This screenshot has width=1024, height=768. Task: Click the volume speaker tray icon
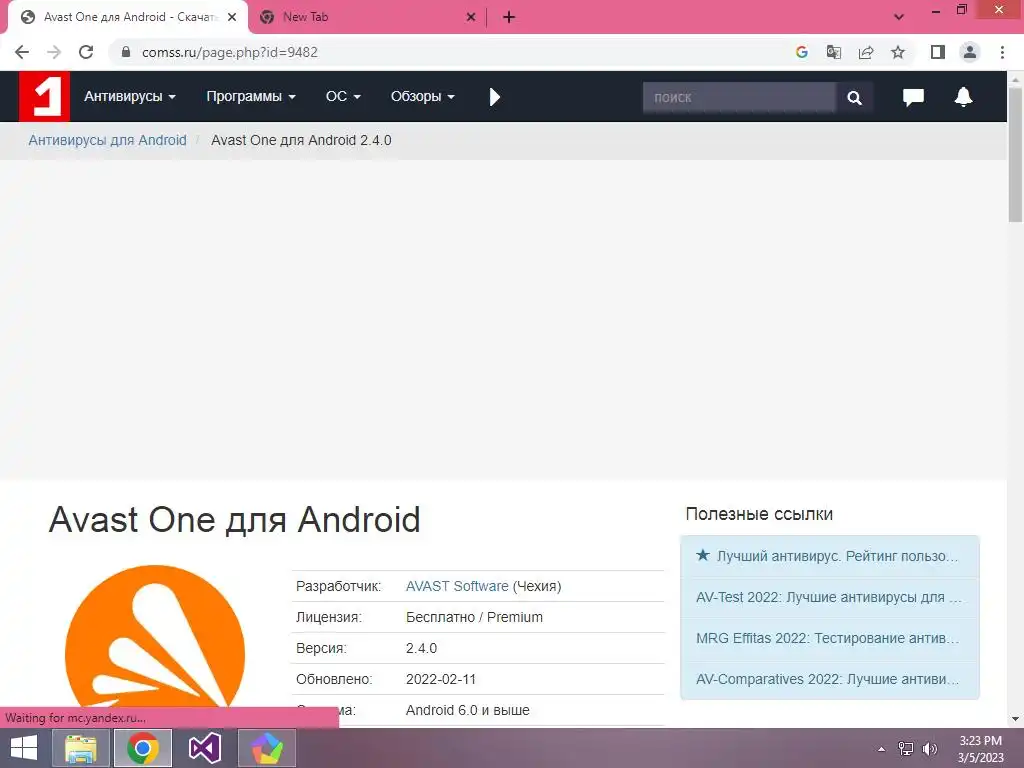pyautogui.click(x=929, y=749)
